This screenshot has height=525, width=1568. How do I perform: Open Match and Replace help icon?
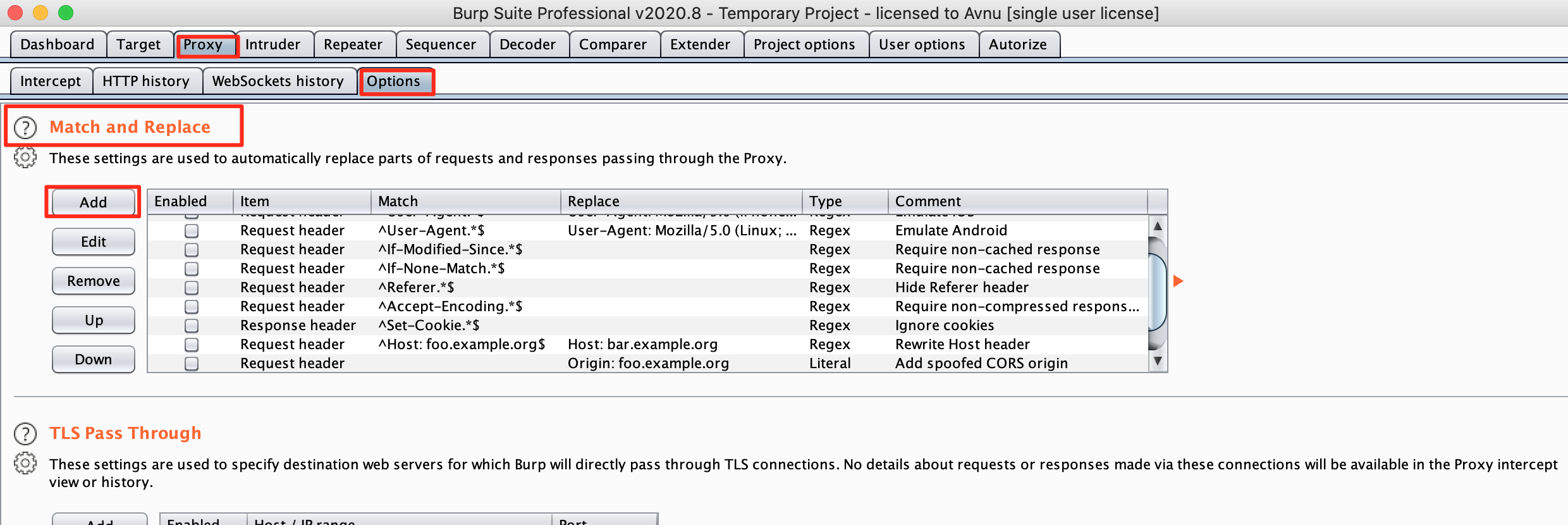point(25,128)
